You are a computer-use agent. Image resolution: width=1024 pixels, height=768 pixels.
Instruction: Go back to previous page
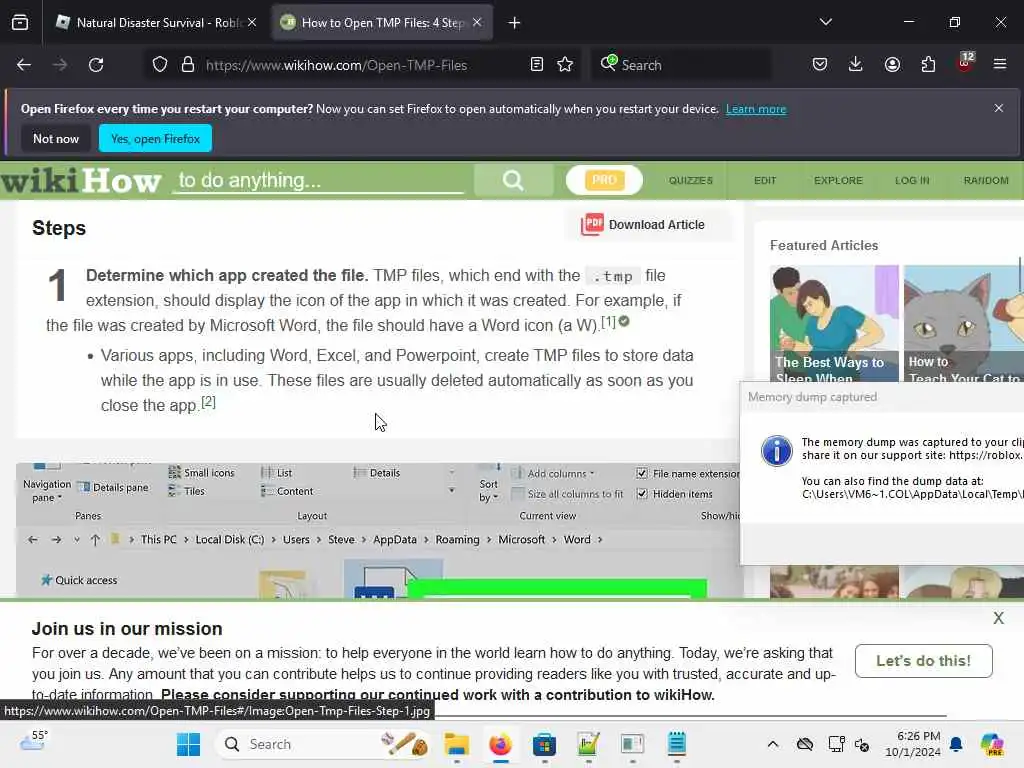pos(24,65)
